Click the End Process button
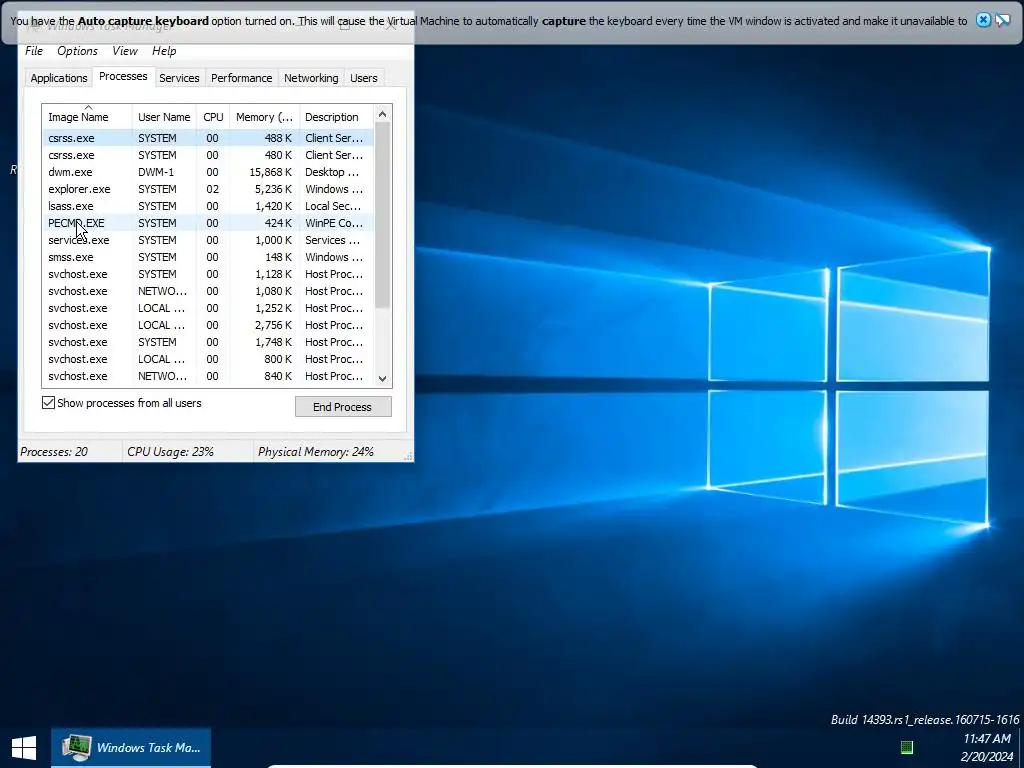Screen dimensions: 1024x768 tap(343, 406)
